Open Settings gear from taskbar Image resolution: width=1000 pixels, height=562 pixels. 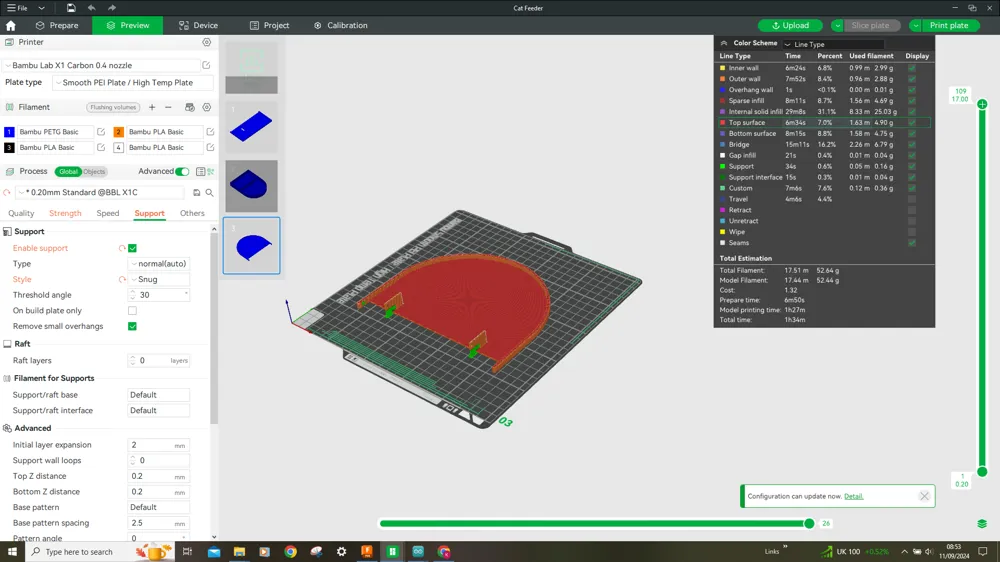click(x=341, y=552)
